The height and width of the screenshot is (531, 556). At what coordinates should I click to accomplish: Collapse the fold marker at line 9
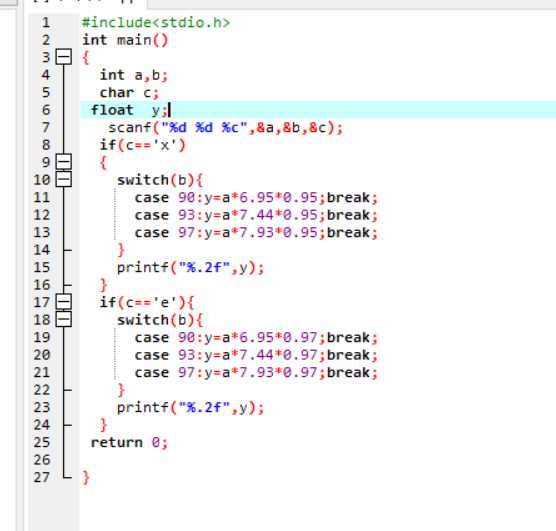click(64, 162)
